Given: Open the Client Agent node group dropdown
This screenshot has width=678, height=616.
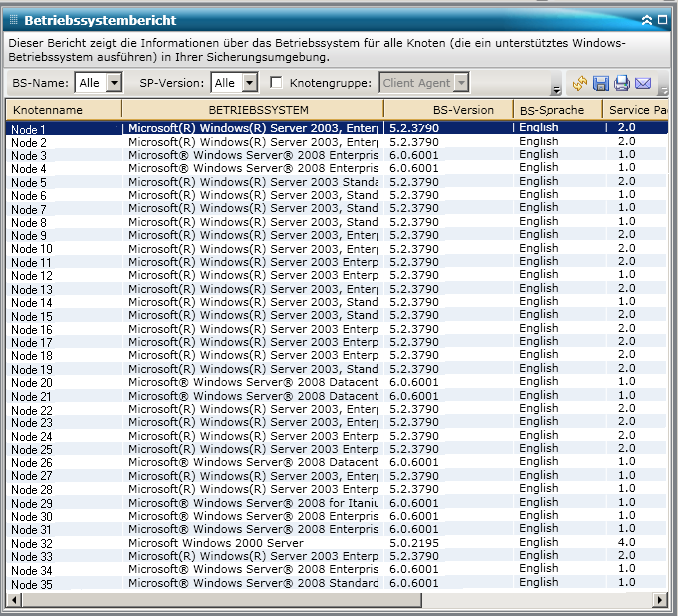Looking at the screenshot, I should (x=460, y=83).
